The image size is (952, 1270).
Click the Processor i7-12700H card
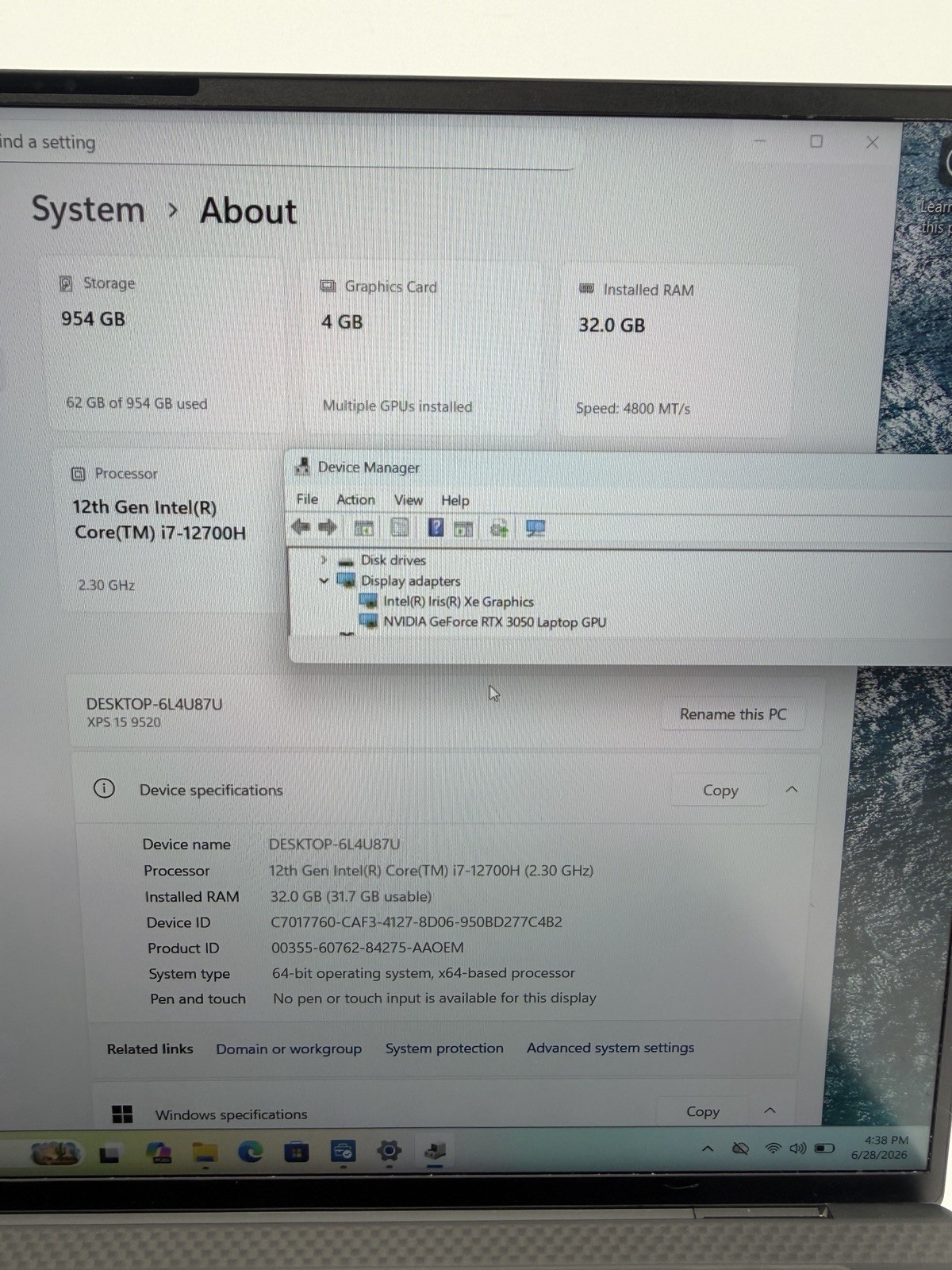click(x=171, y=530)
